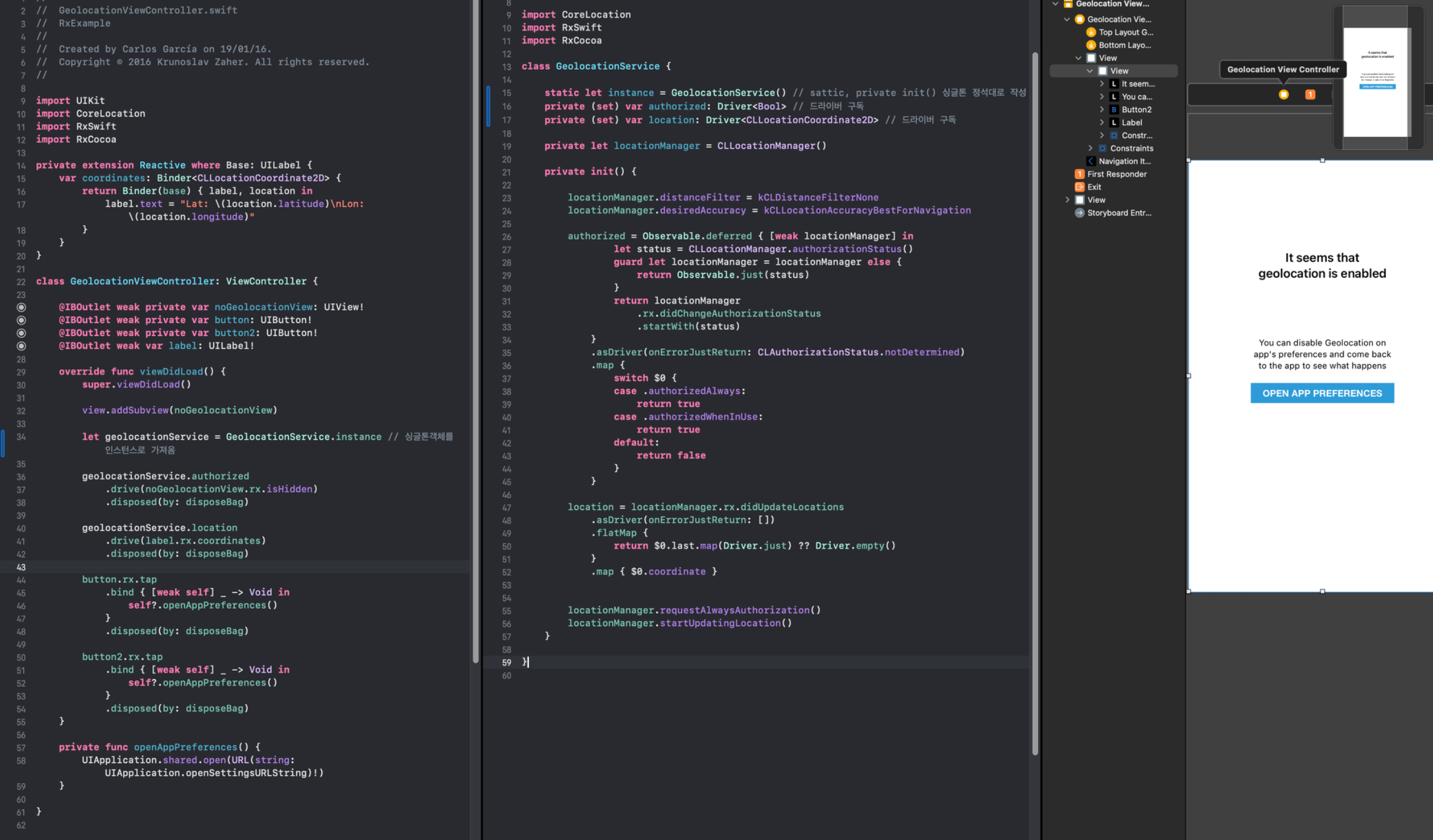The height and width of the screenshot is (840, 1433).
Task: Collapse the highlighted selected View row
Action: [x=1090, y=71]
